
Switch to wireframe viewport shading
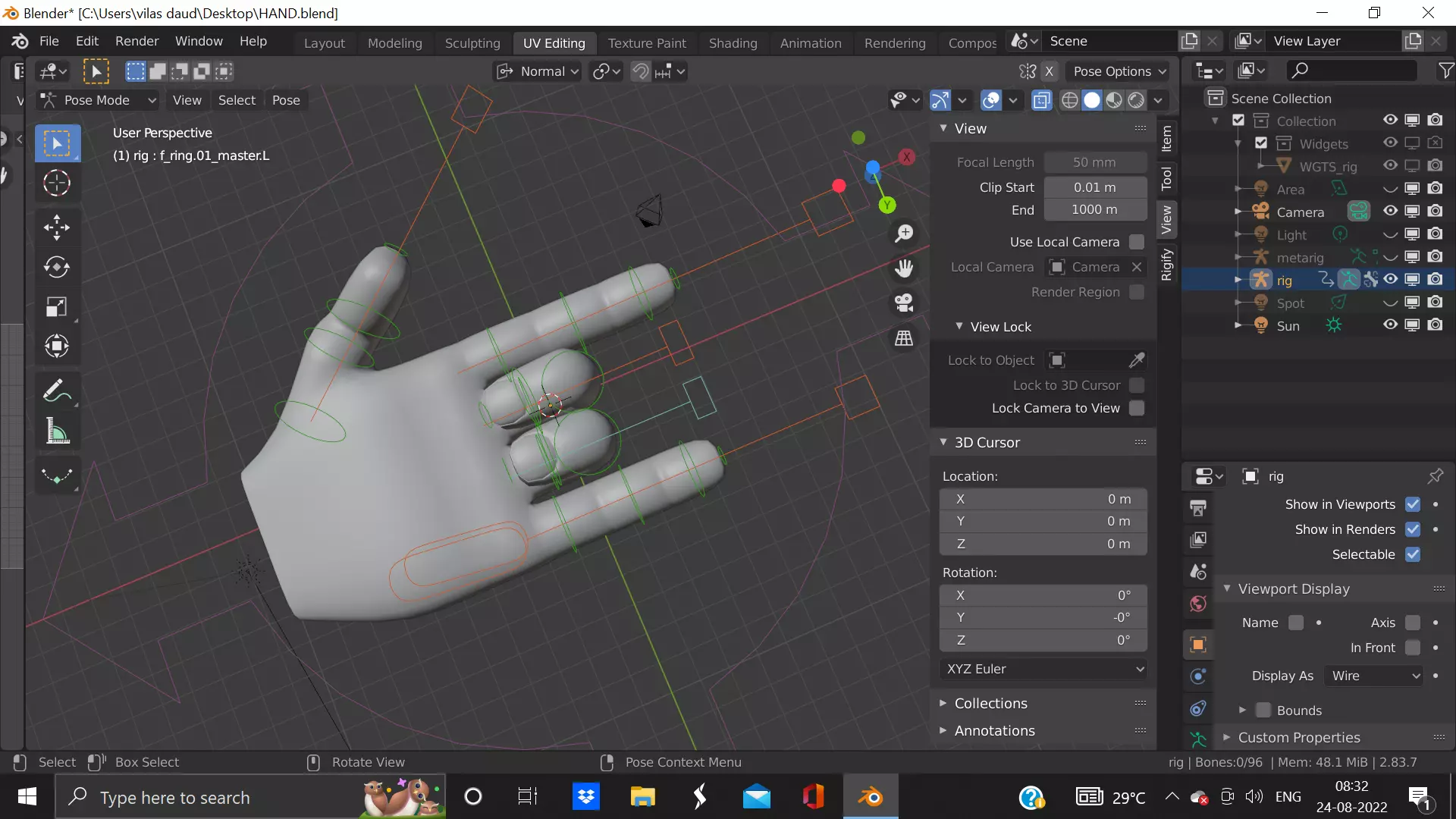(1069, 100)
